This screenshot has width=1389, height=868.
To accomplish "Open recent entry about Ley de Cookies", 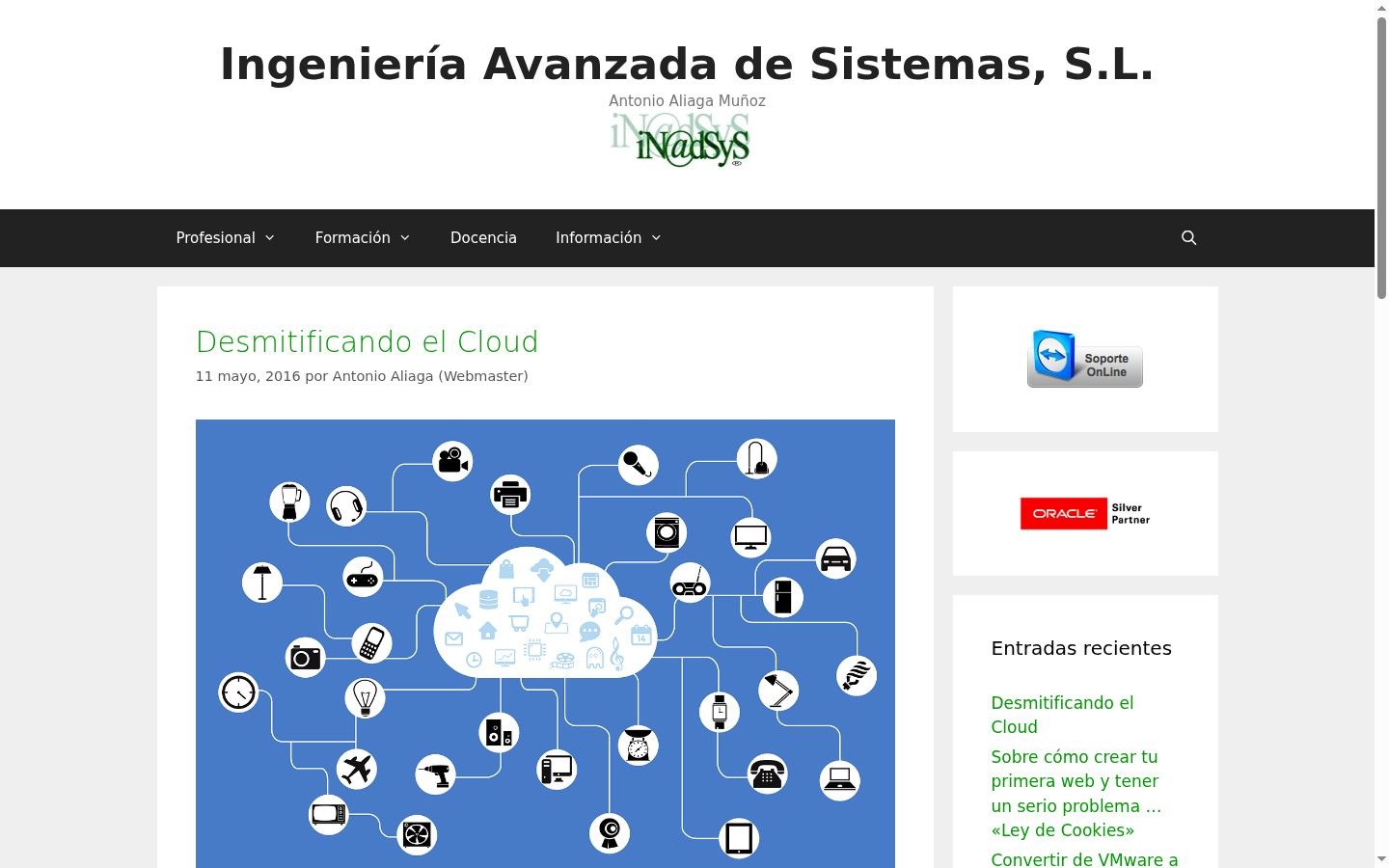I will [x=1076, y=794].
